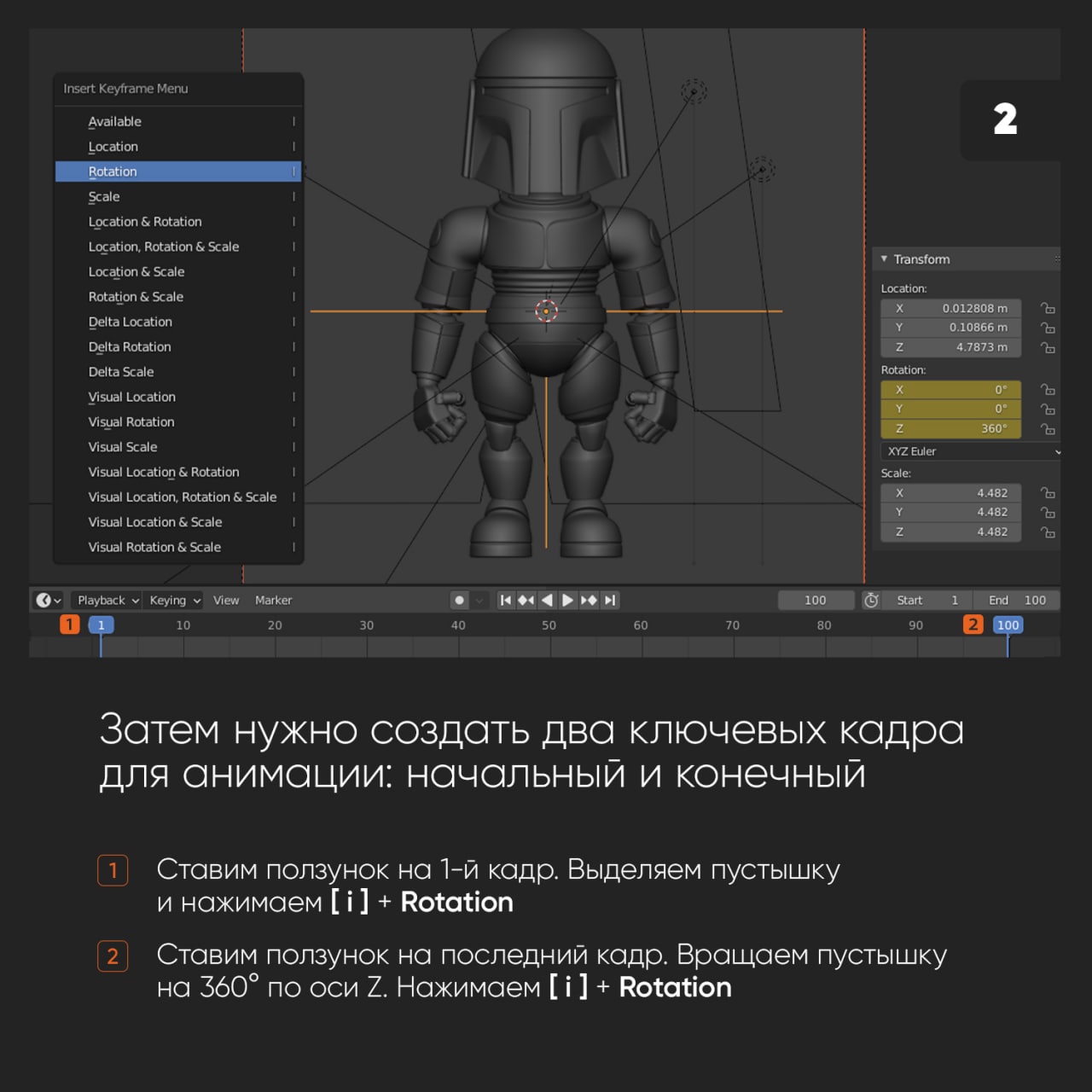Choose Visual Location keyframe option
1092x1092 pixels.
(178, 397)
